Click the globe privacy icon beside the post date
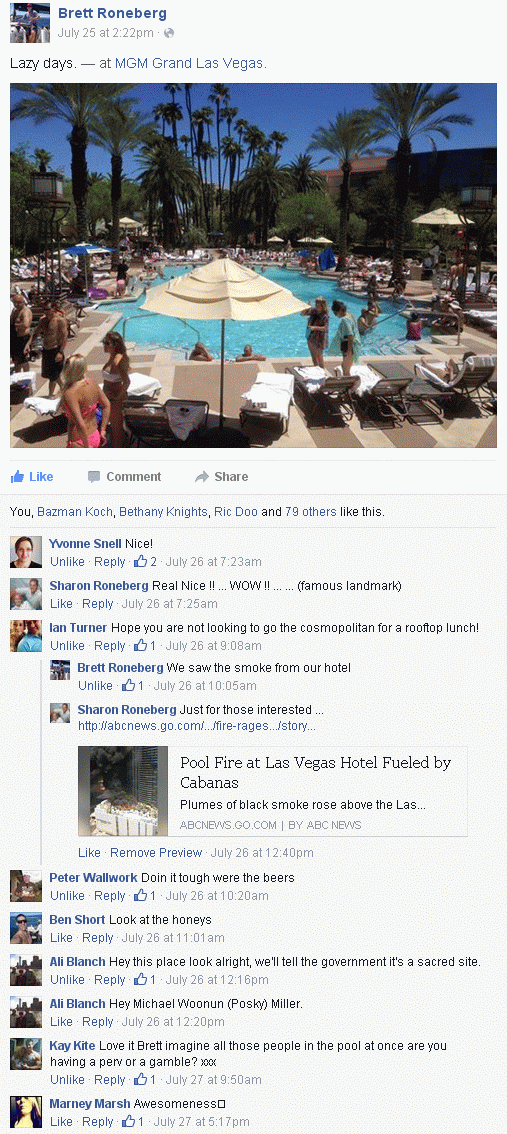 click(x=169, y=33)
